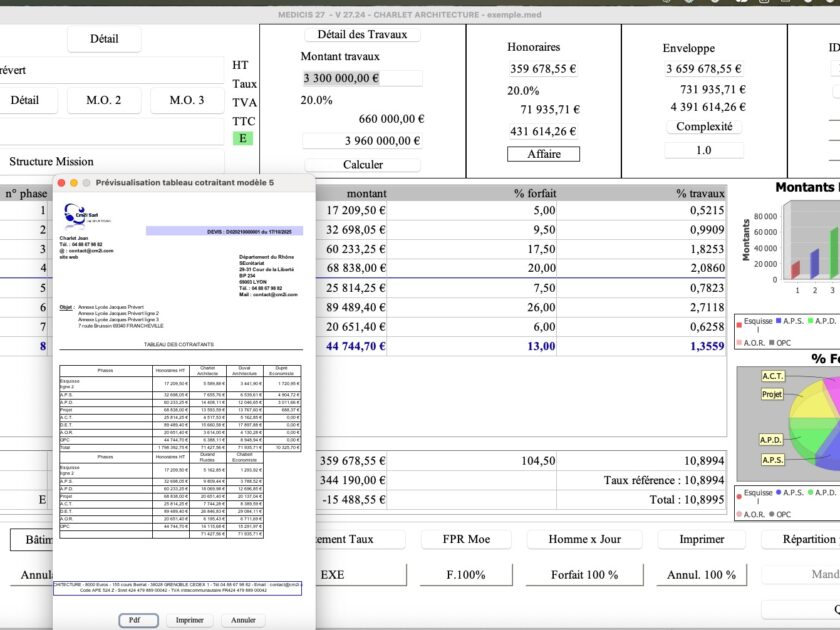Viewport: 840px width, 630px height.
Task: Click the Projet pie chart label
Action: [x=772, y=394]
